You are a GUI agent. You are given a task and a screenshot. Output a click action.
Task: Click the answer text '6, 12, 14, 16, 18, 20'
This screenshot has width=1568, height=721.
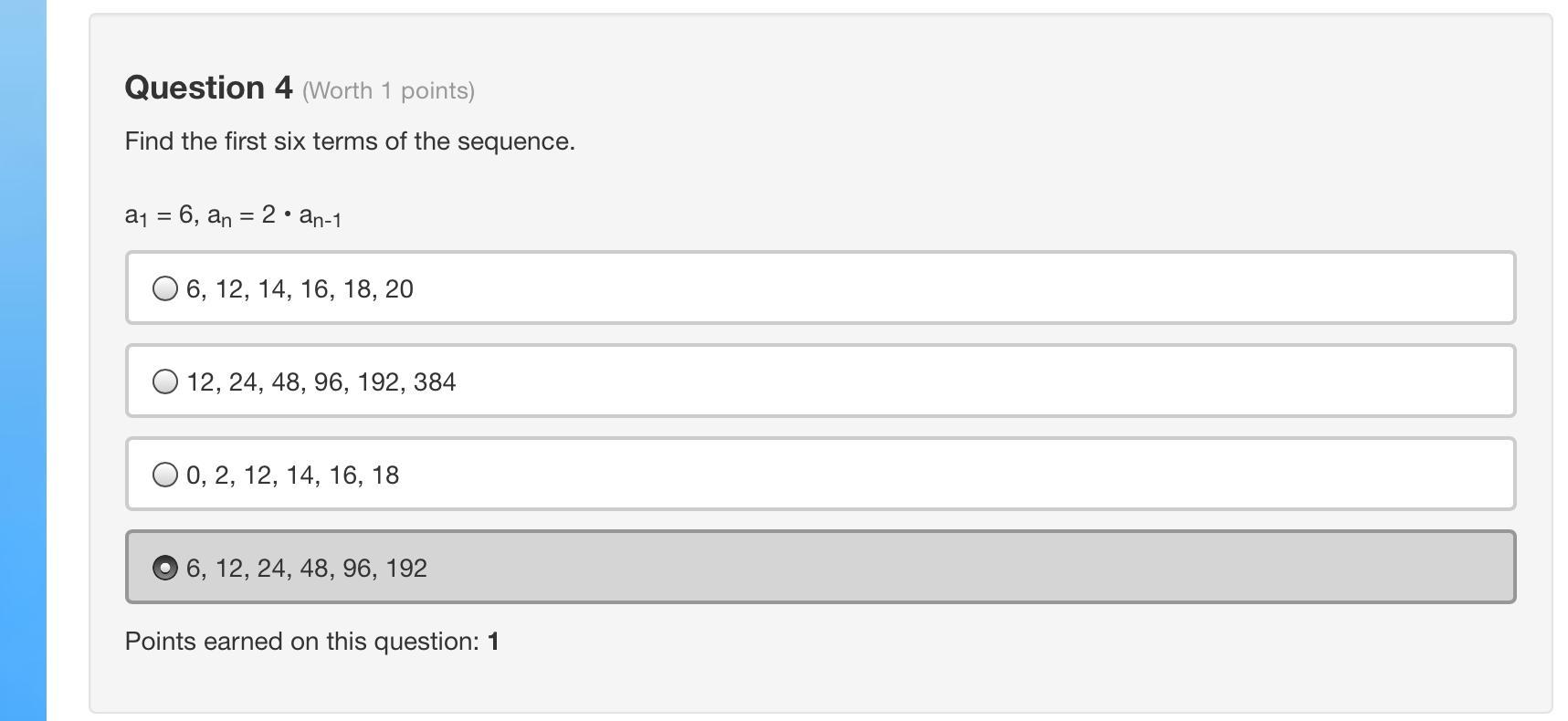(300, 289)
